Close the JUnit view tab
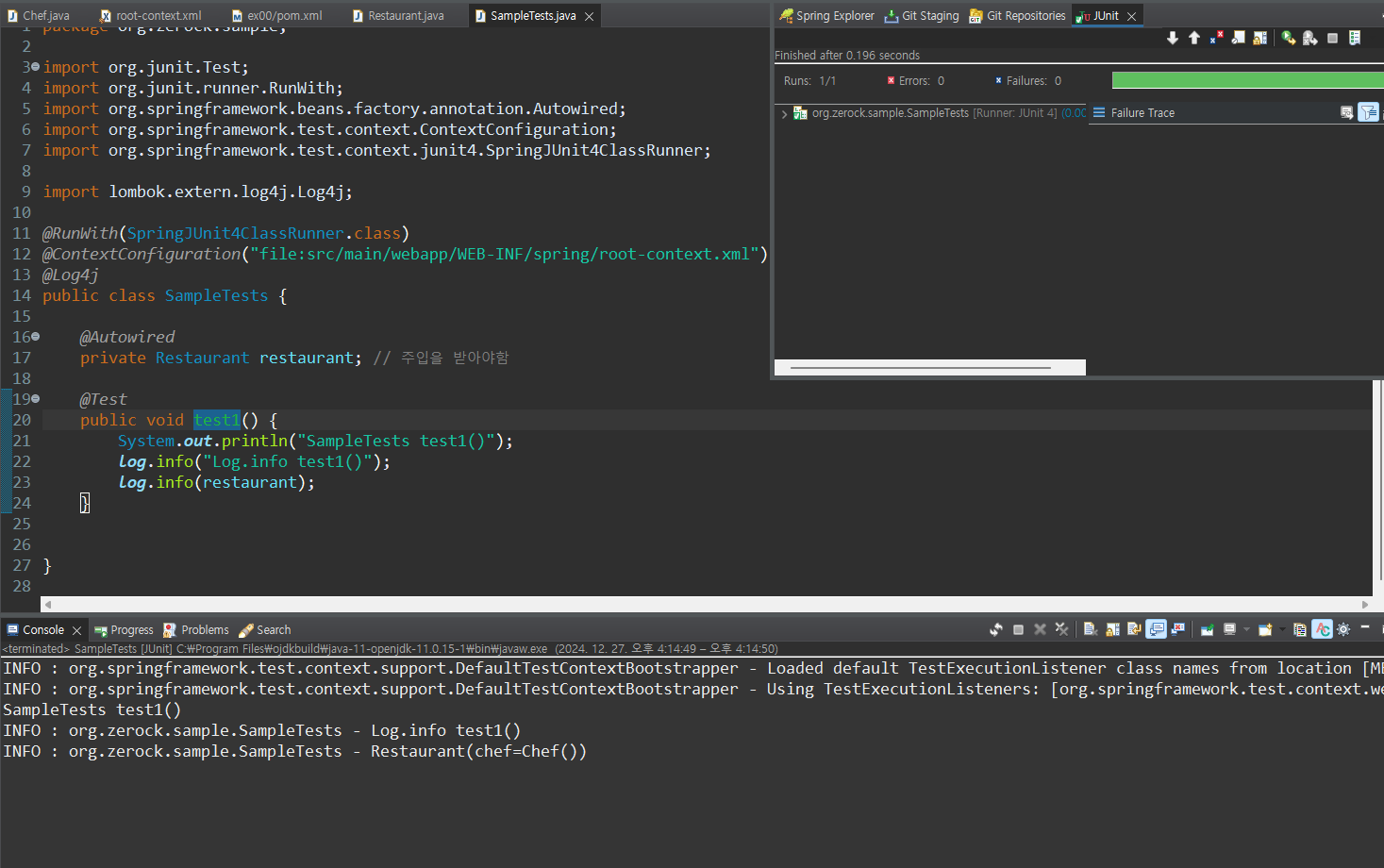The height and width of the screenshot is (868, 1384). 1131,16
